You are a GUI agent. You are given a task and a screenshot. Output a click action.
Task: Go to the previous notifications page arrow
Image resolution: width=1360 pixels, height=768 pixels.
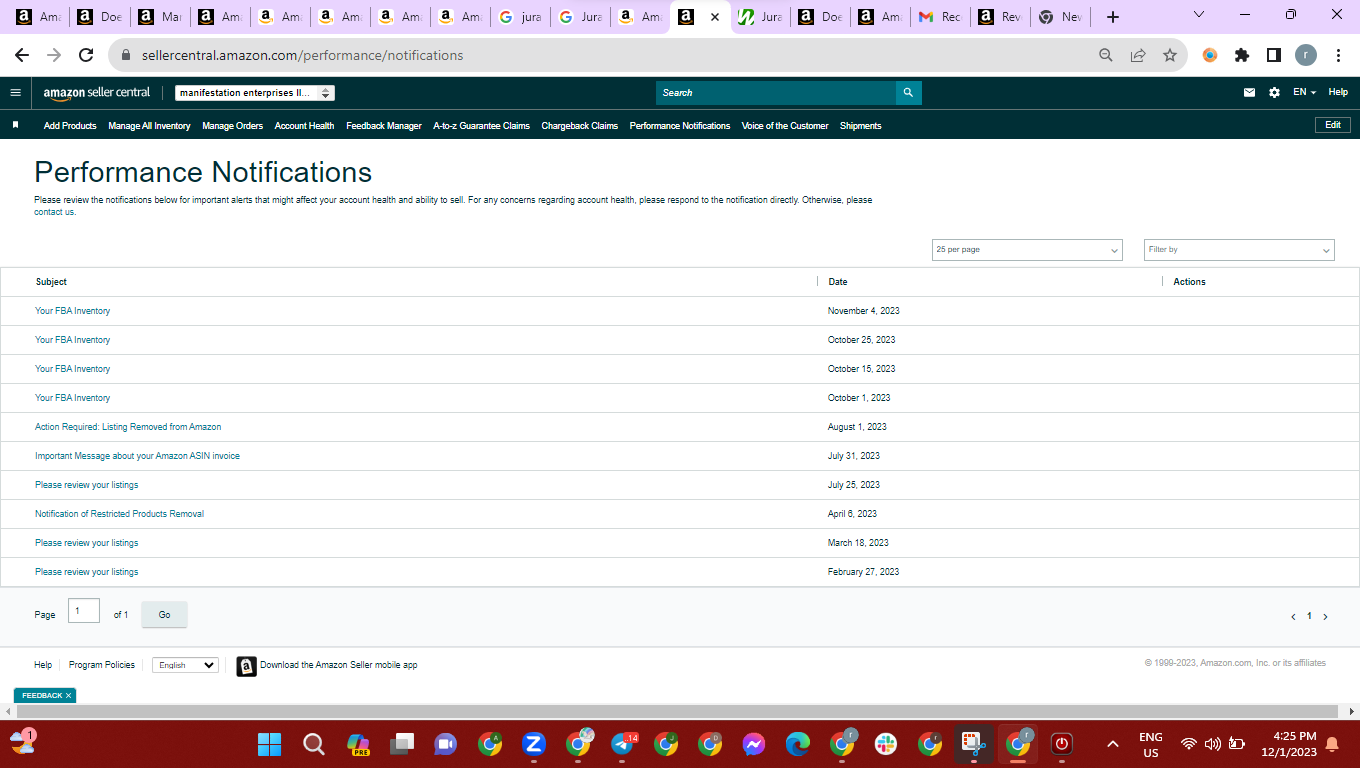pyautogui.click(x=1293, y=617)
